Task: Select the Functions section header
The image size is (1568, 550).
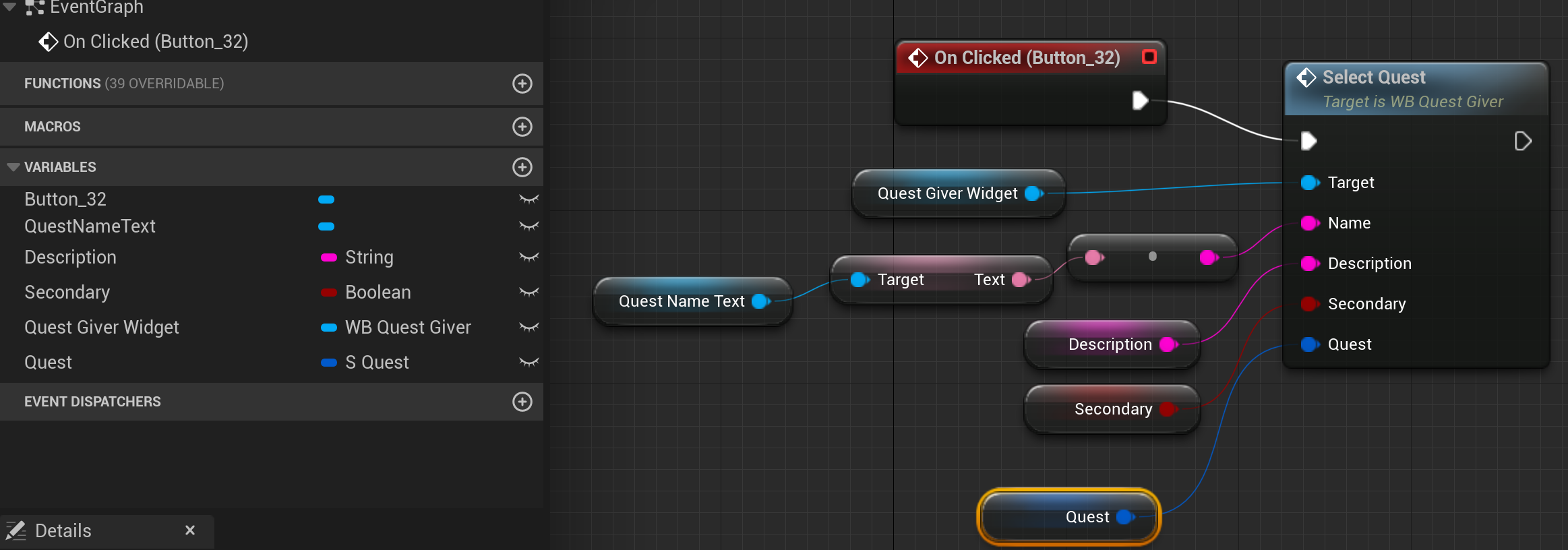Action: point(272,84)
